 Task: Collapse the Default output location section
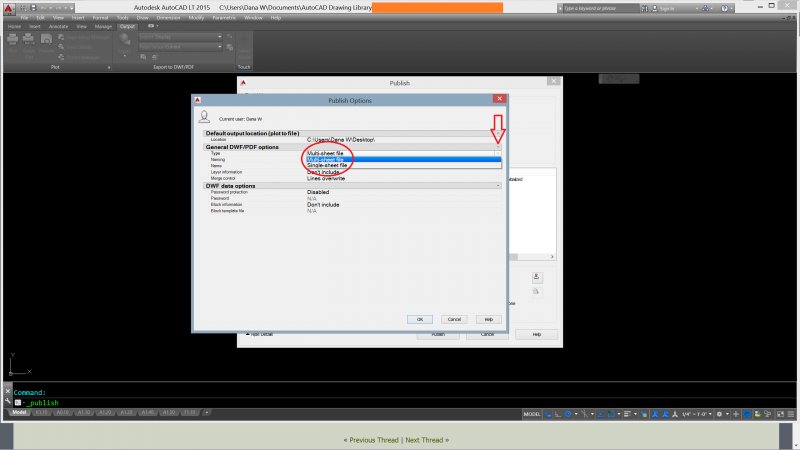coord(498,133)
